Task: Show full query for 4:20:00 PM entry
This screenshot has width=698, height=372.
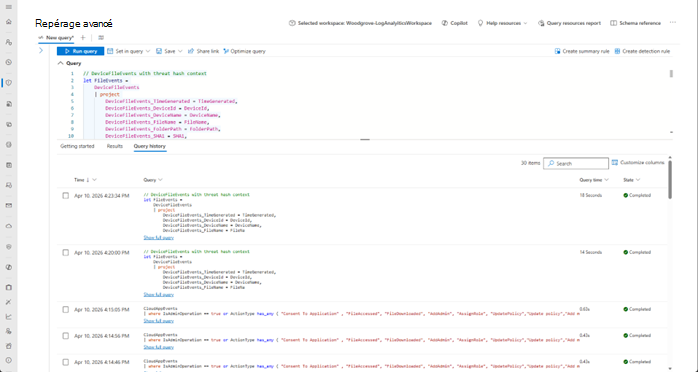Action: (158, 295)
